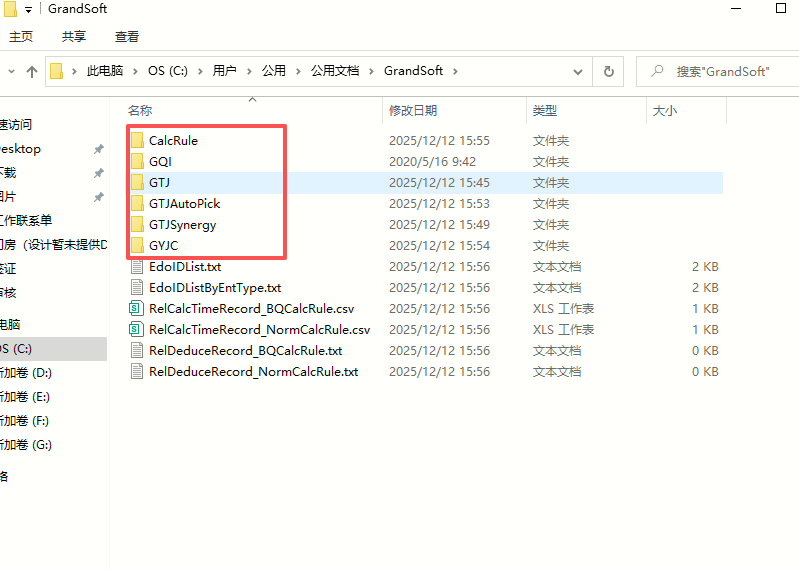This screenshot has width=799, height=570.
Task: Click the EdoIDList.txt file icon
Action: click(137, 267)
